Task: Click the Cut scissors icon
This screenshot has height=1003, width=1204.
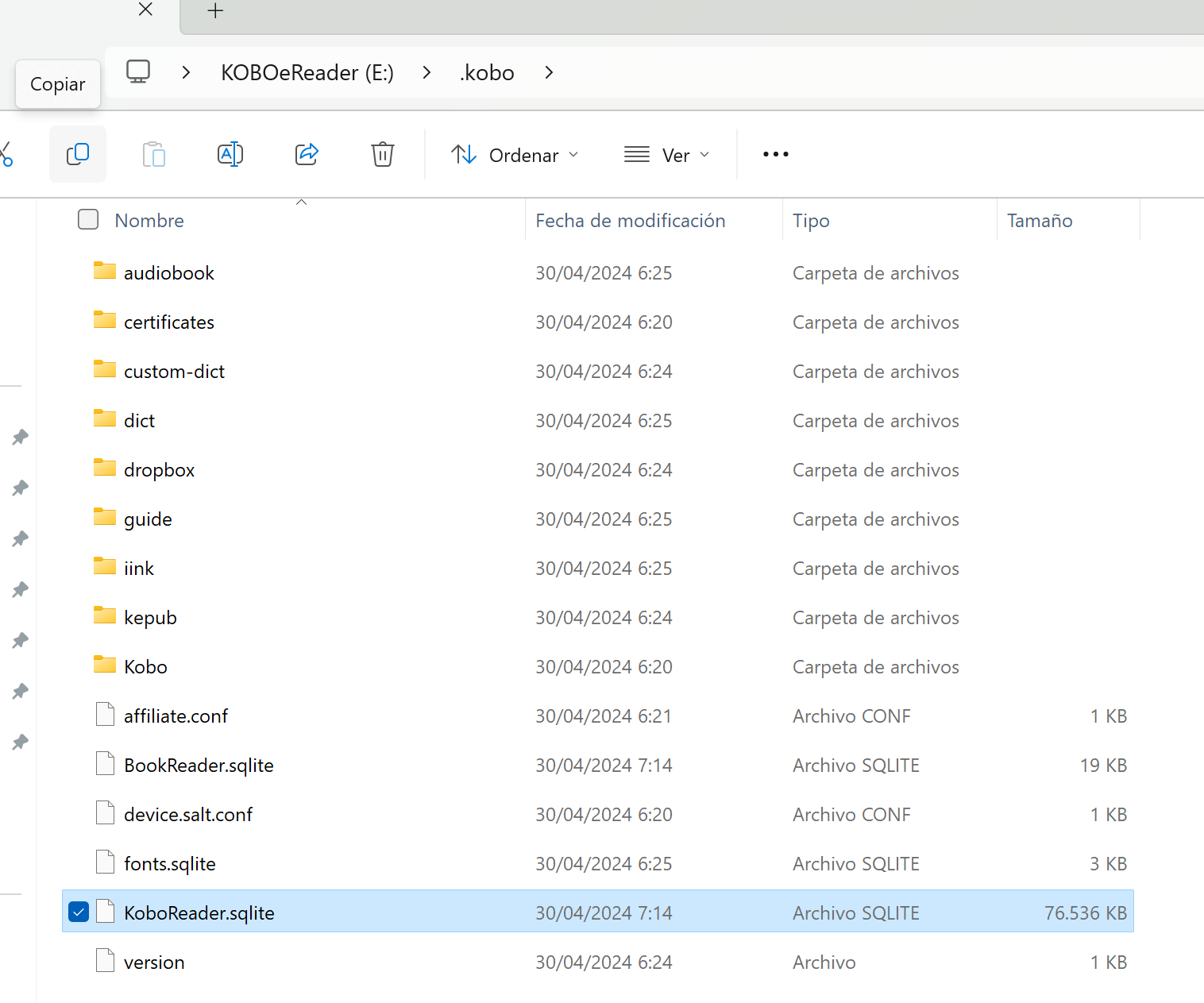Action: pyautogui.click(x=6, y=154)
